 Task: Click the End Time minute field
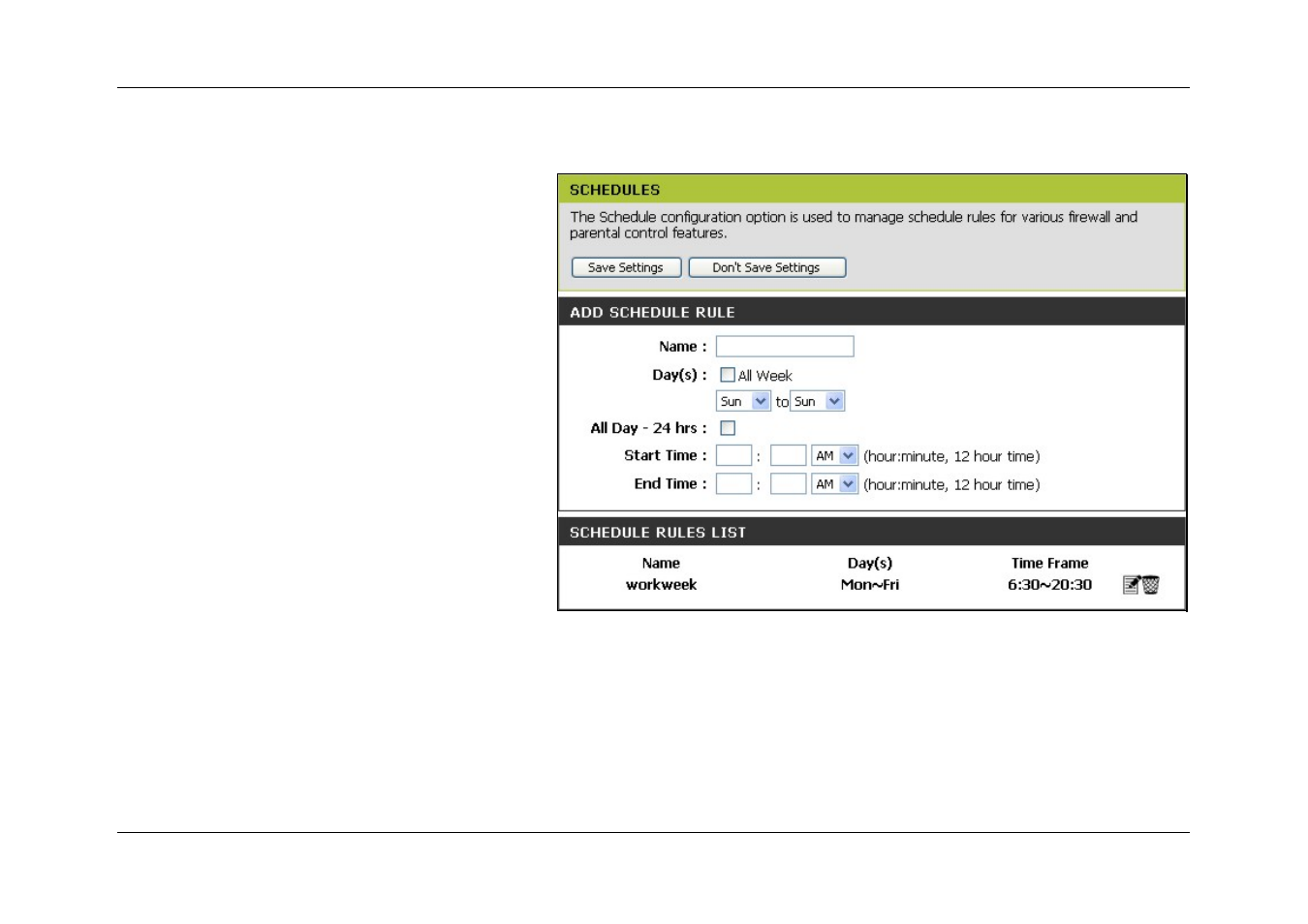click(789, 484)
